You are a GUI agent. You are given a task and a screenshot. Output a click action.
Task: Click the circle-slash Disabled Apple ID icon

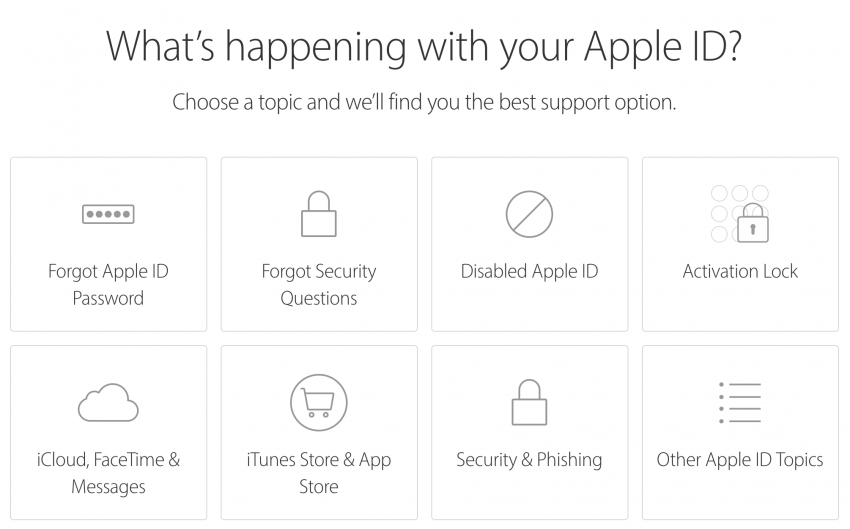pos(529,214)
